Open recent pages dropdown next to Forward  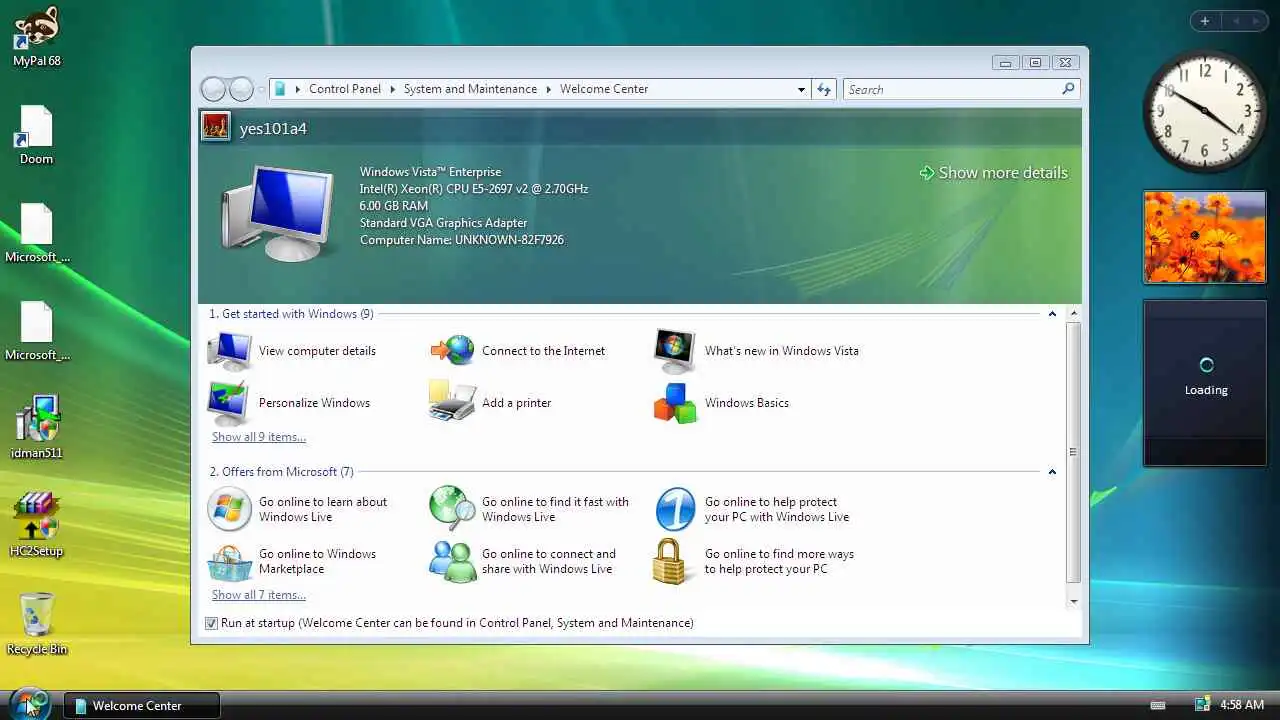261,89
